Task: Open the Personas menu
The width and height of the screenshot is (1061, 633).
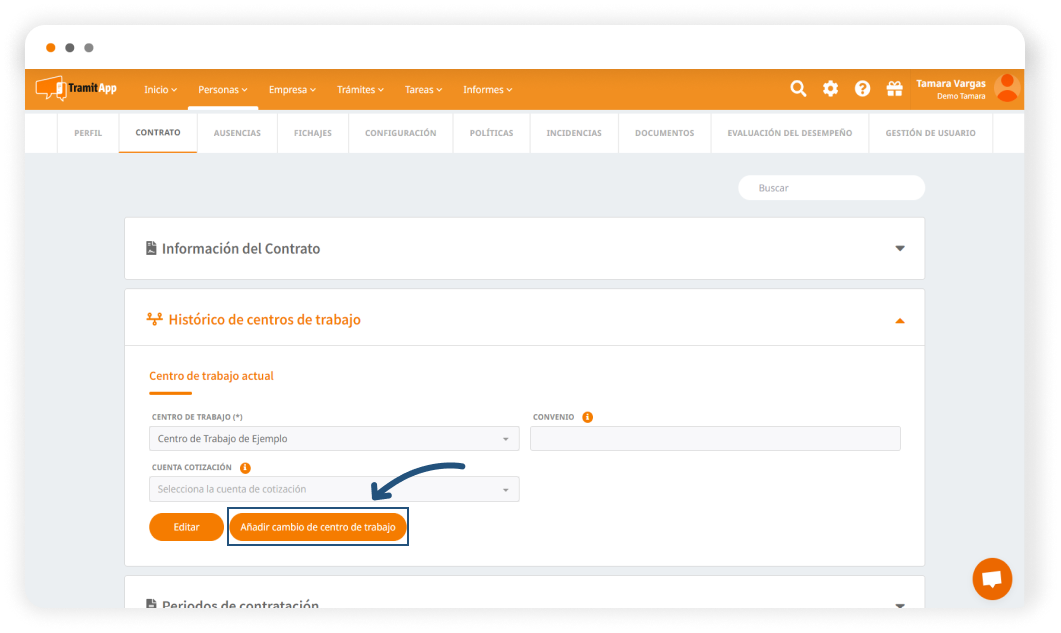Action: click(222, 90)
